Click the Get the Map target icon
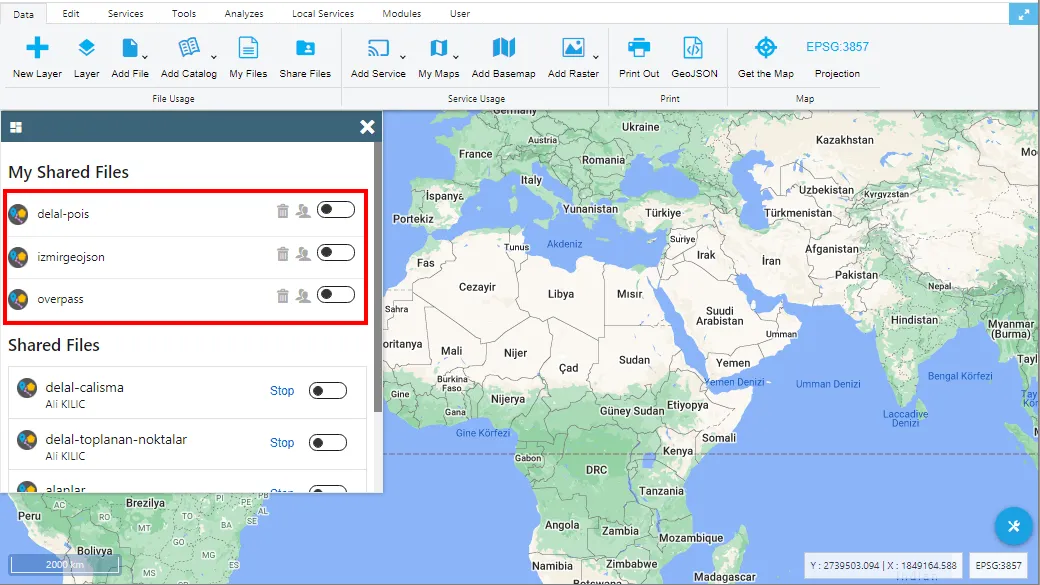This screenshot has height=585, width=1040. click(765, 48)
